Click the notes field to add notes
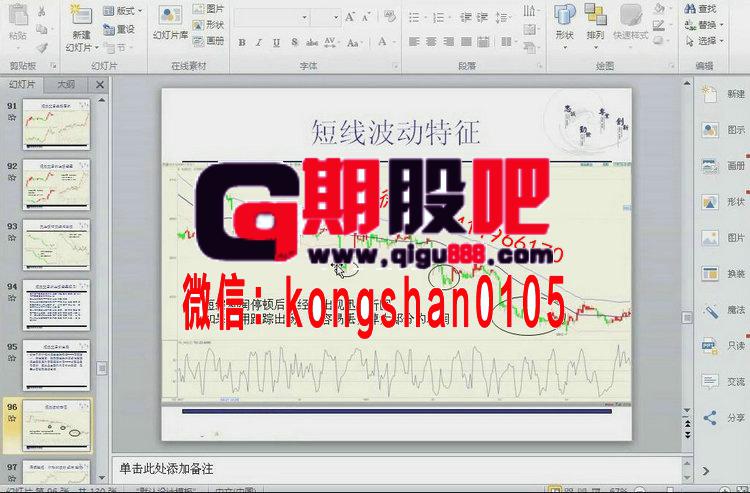Viewport: 750px width, 493px height. (396, 469)
